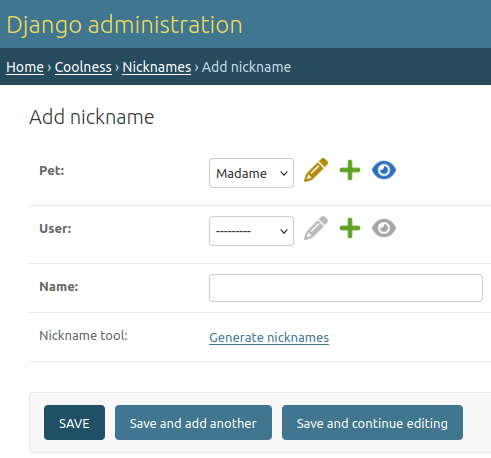Click the Name field label
This screenshot has height=458, width=491.
pos(59,287)
